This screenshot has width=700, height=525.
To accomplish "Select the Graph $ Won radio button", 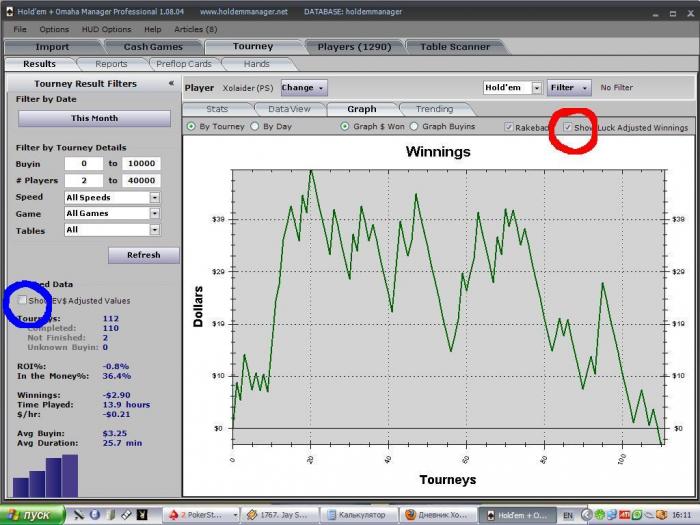I will [345, 126].
